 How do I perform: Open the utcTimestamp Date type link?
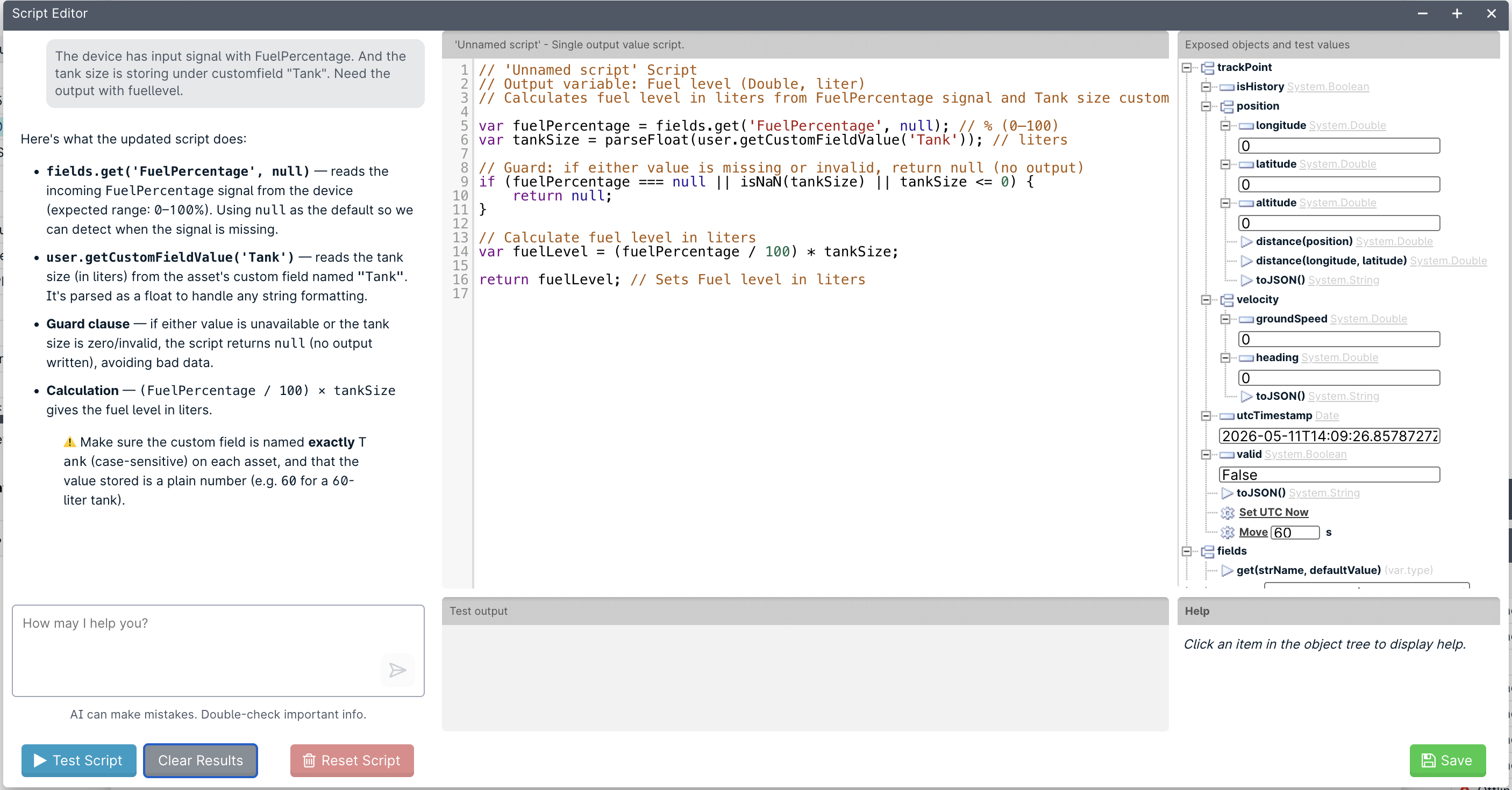1326,416
